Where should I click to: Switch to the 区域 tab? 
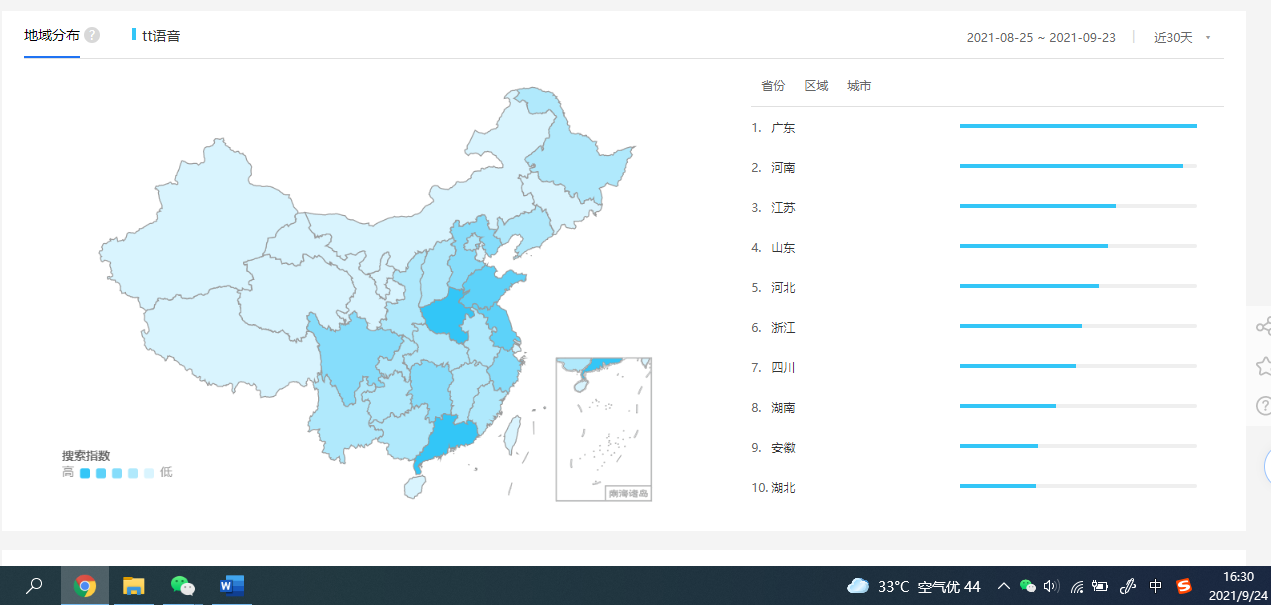[817, 86]
